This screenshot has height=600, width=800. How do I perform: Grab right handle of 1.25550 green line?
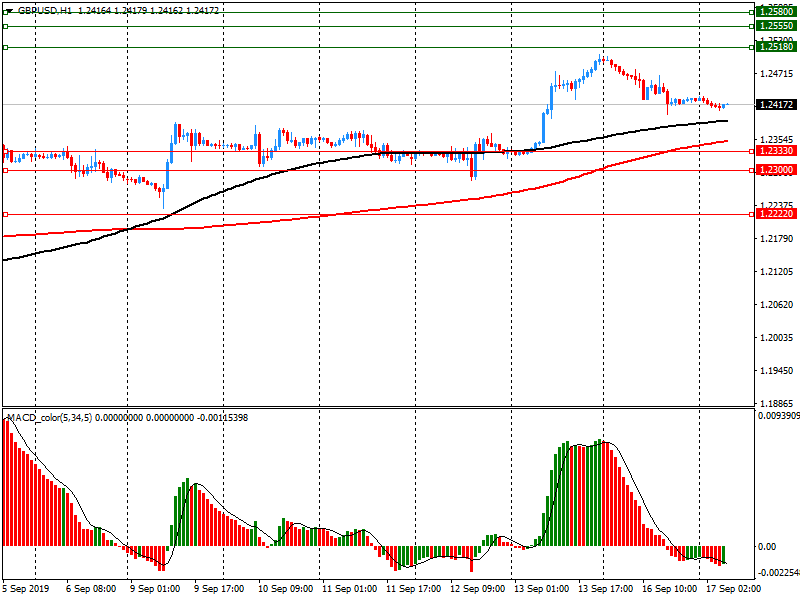point(752,27)
